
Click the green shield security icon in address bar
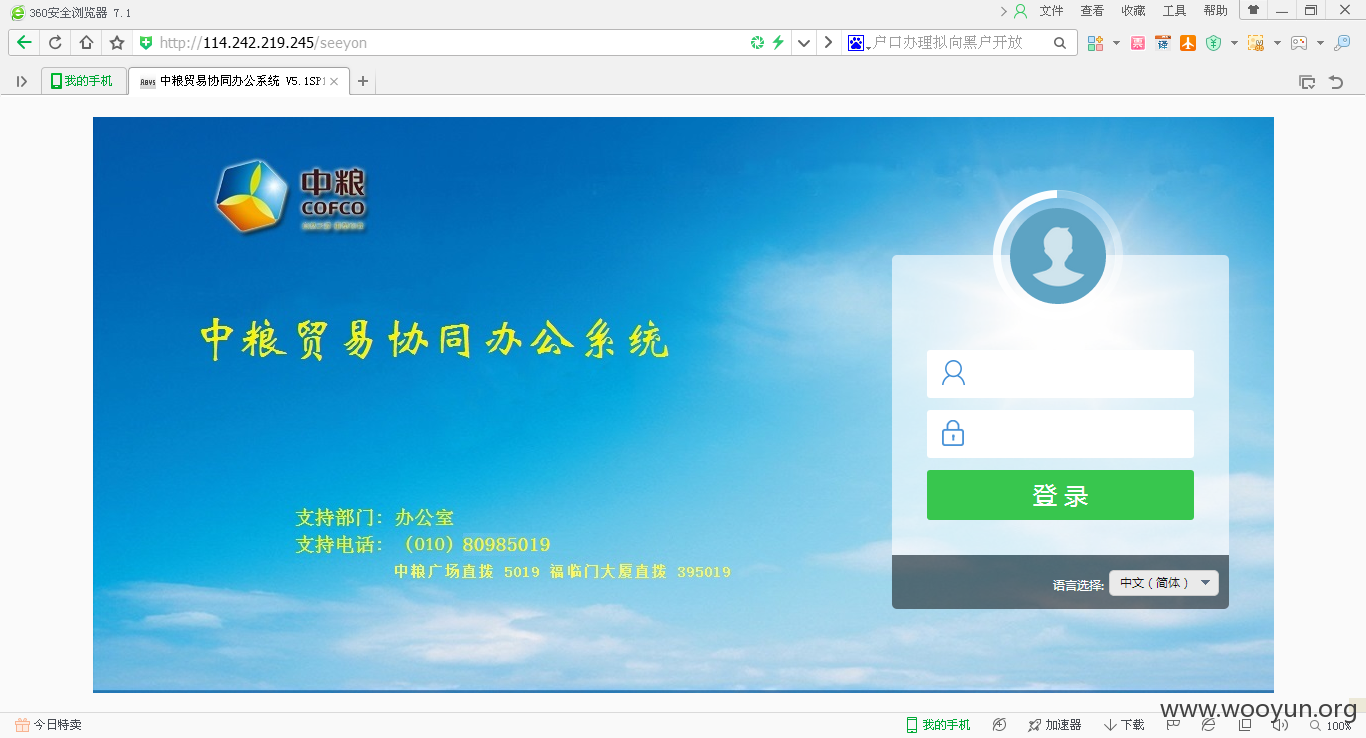[x=146, y=42]
